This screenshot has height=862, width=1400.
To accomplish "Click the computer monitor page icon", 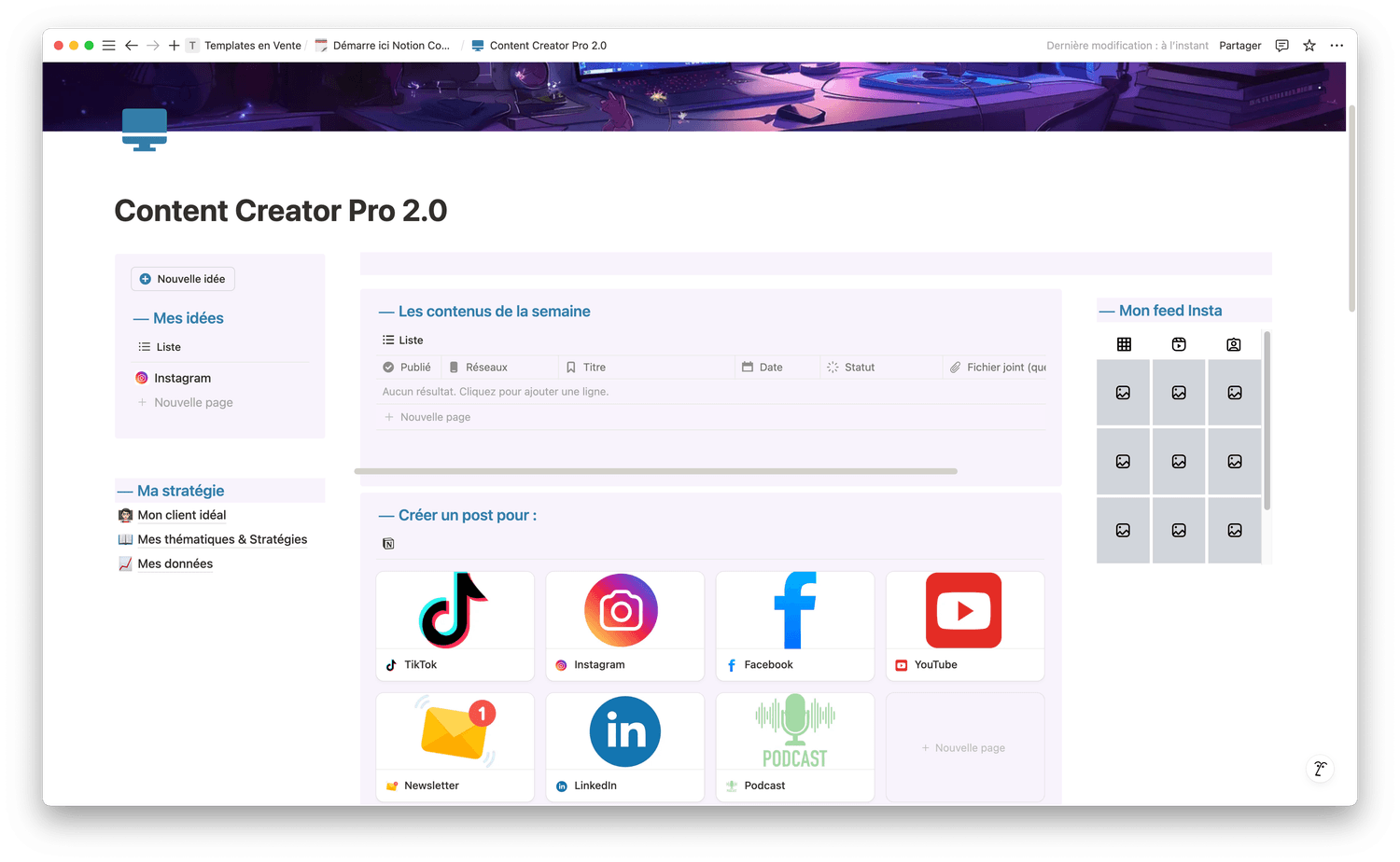I will click(x=145, y=130).
